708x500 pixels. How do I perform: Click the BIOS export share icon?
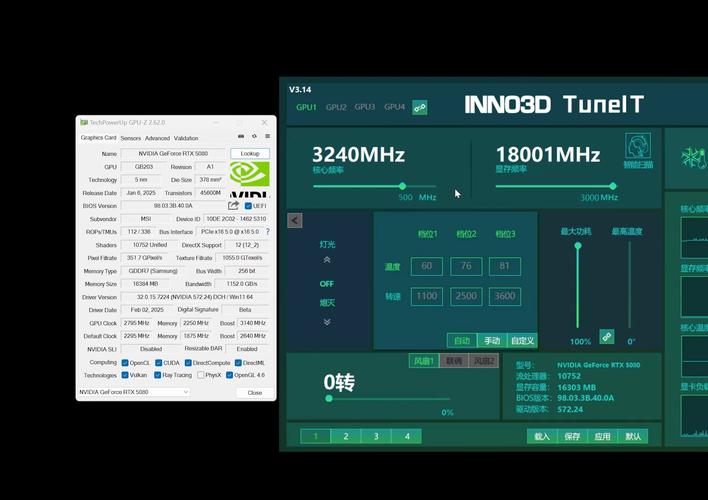(233, 206)
